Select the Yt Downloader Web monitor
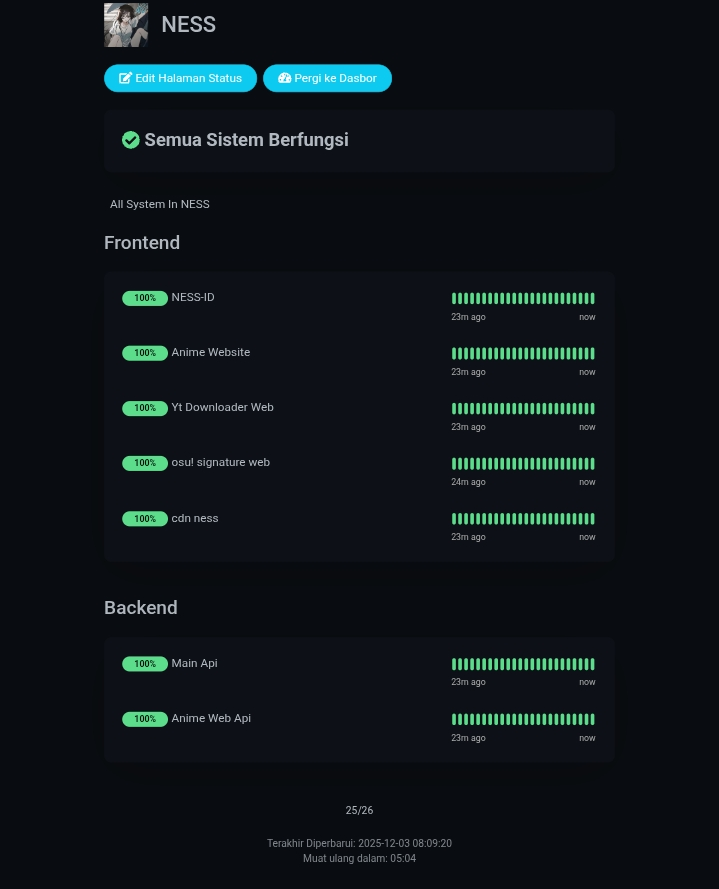The width and height of the screenshot is (719, 889). [x=222, y=407]
